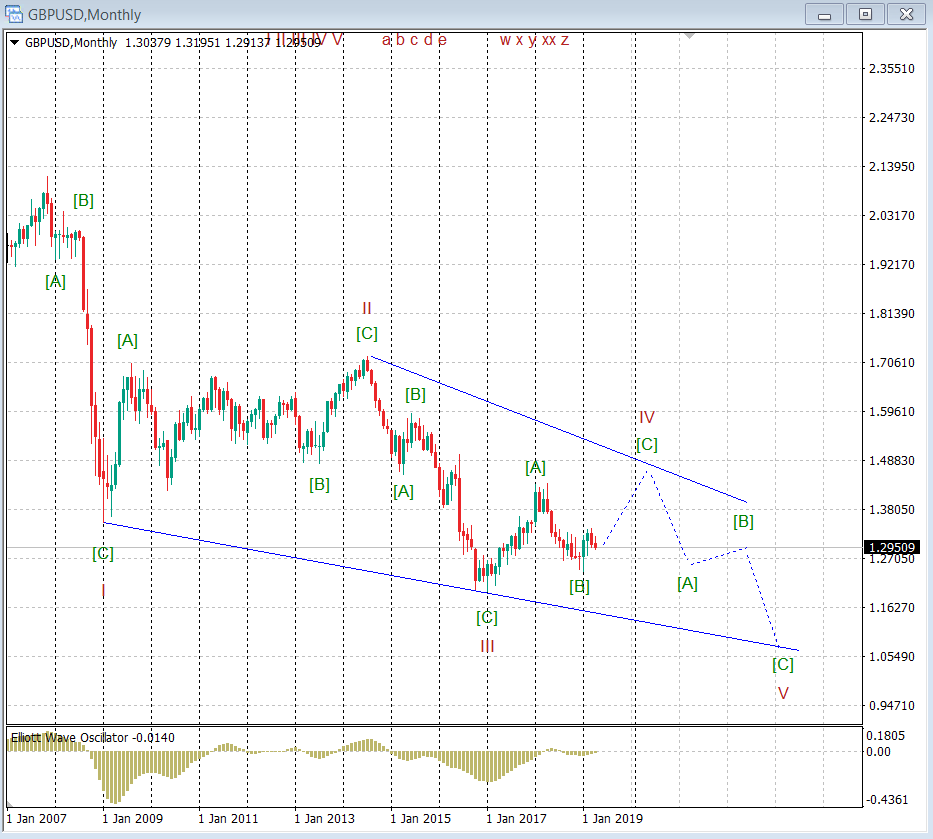Image resolution: width=933 pixels, height=839 pixels.
Task: Close the GBPUSD,Monthly chart window
Action: 906,14
